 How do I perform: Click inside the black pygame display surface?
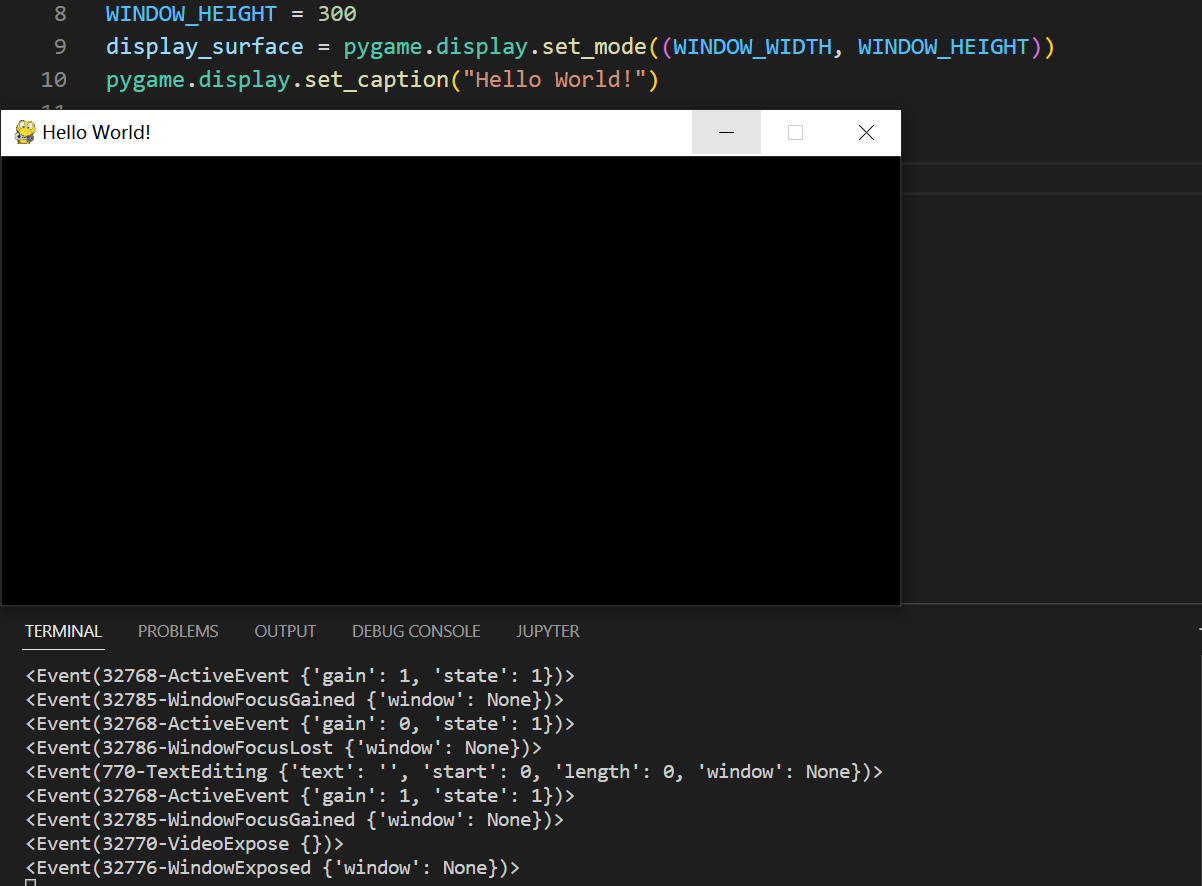tap(450, 380)
